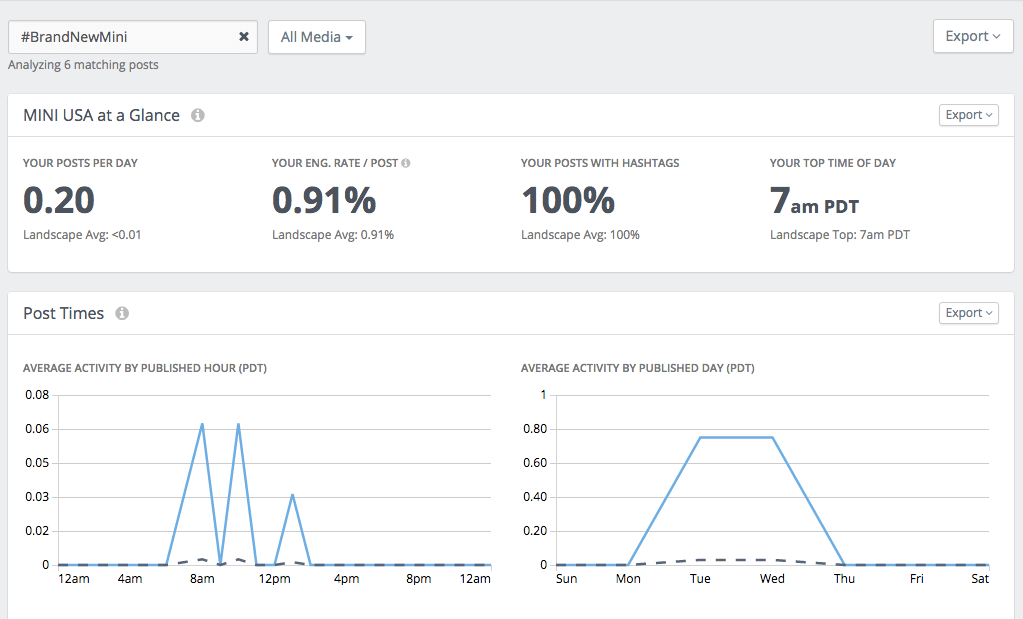Screen dimensions: 1023x619
Task: Click 'Landscape Top: 7am PDT' text
Action: tap(840, 235)
